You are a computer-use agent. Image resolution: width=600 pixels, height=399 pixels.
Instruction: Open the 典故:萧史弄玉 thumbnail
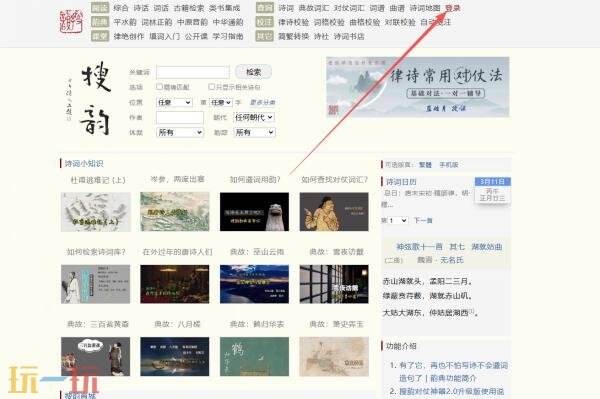coord(334,357)
